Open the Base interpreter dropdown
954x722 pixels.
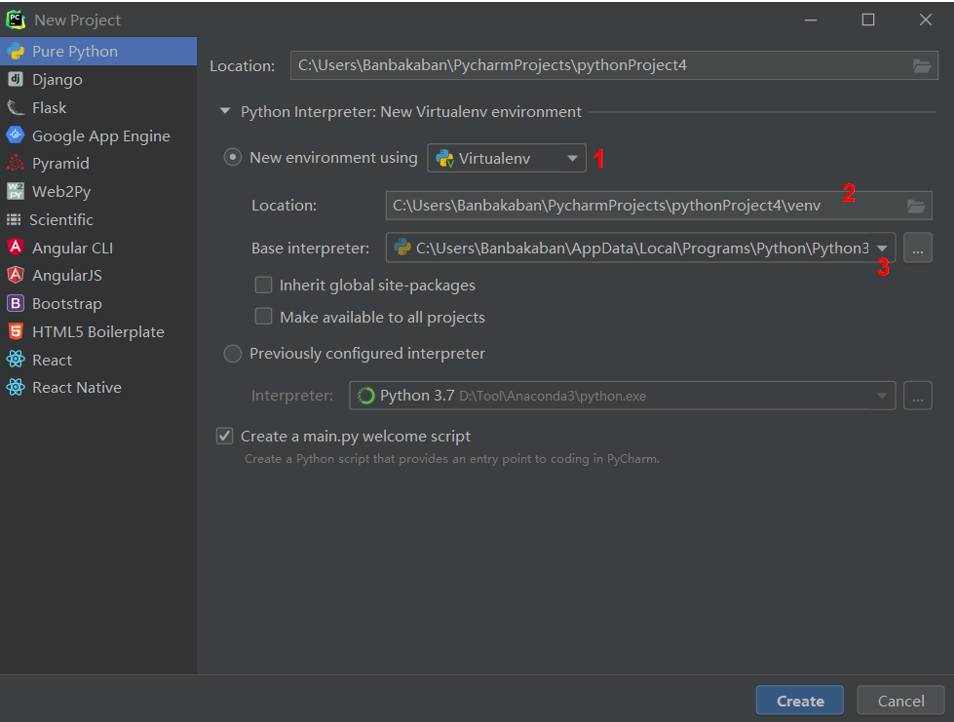(x=640, y=248)
